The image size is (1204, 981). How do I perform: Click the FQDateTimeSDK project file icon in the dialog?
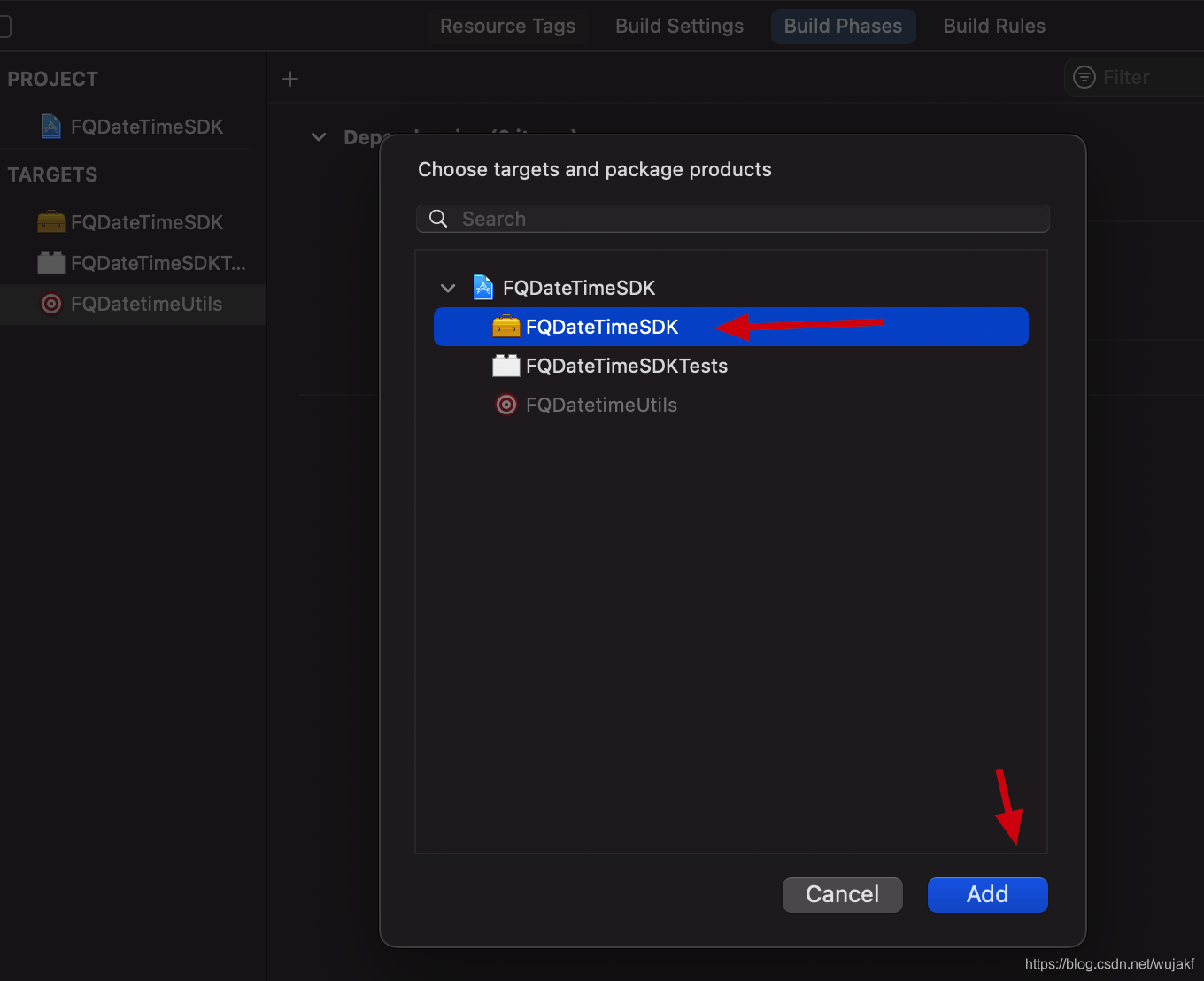(x=483, y=288)
